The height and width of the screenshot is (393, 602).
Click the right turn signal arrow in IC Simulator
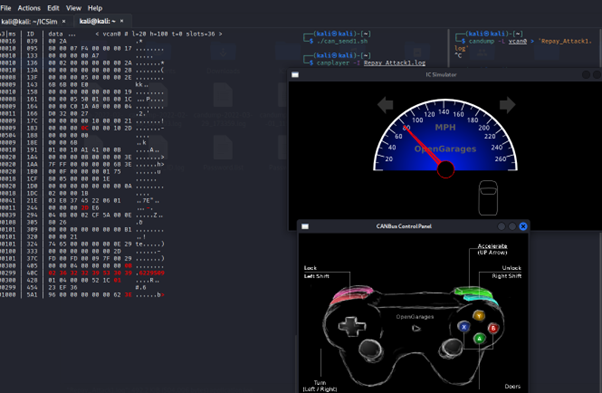click(x=507, y=105)
